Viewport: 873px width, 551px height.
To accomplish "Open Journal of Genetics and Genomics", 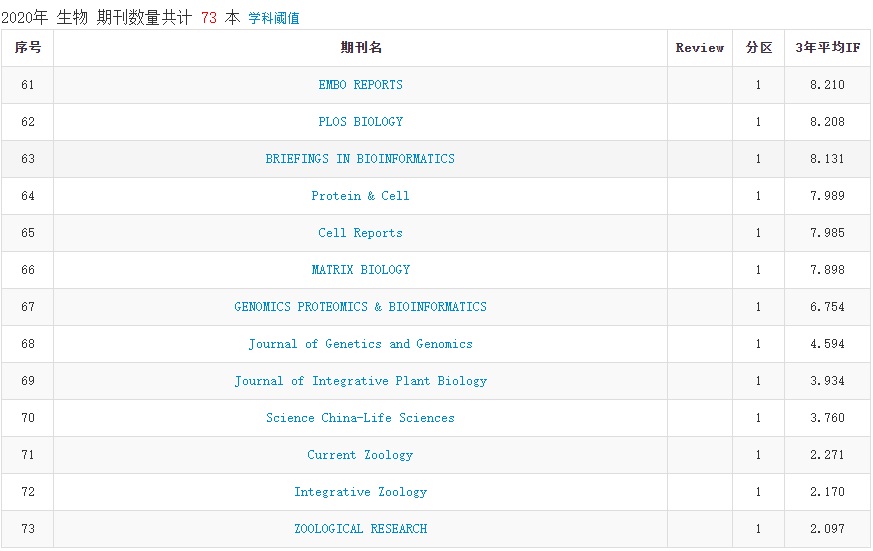I will pyautogui.click(x=360, y=344).
